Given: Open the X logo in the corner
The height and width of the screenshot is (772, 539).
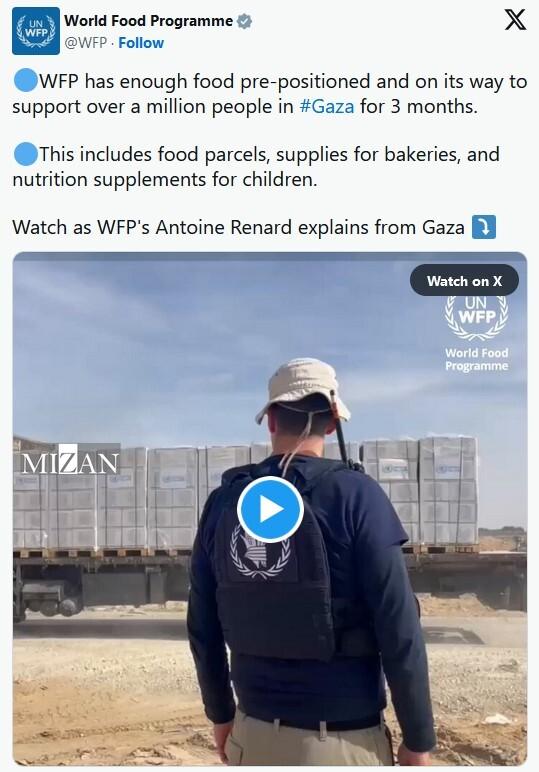Looking at the screenshot, I should [x=515, y=20].
